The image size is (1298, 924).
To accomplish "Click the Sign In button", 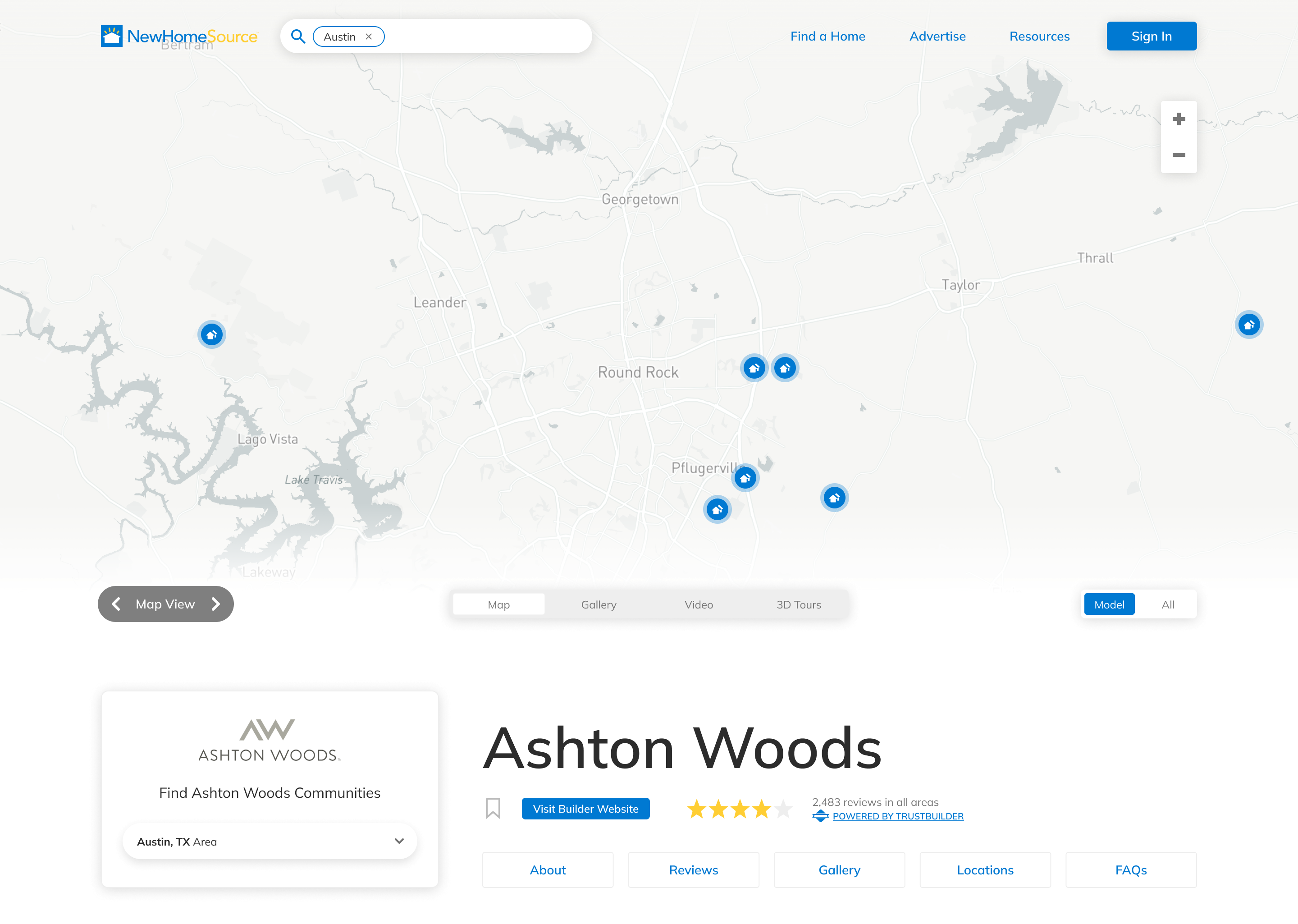I will (x=1151, y=37).
